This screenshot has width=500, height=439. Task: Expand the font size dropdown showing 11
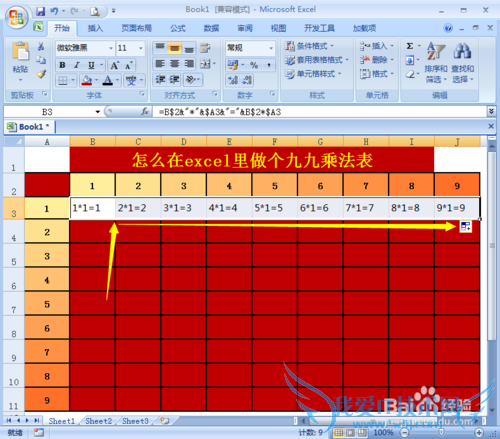pos(141,48)
